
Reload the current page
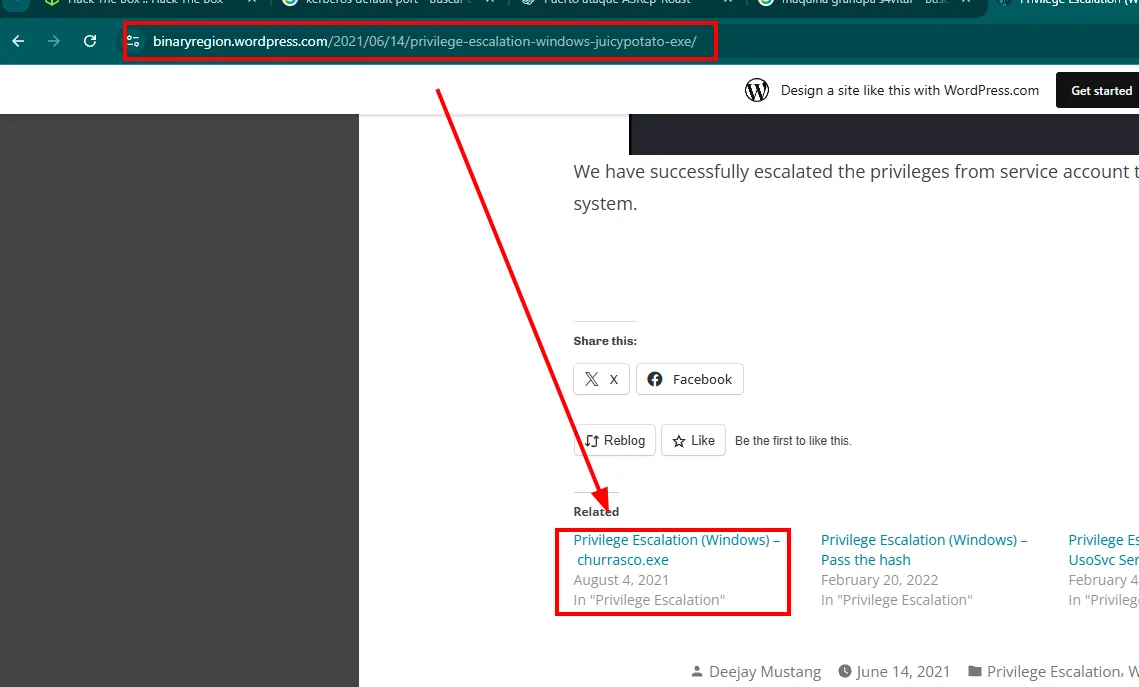90,41
